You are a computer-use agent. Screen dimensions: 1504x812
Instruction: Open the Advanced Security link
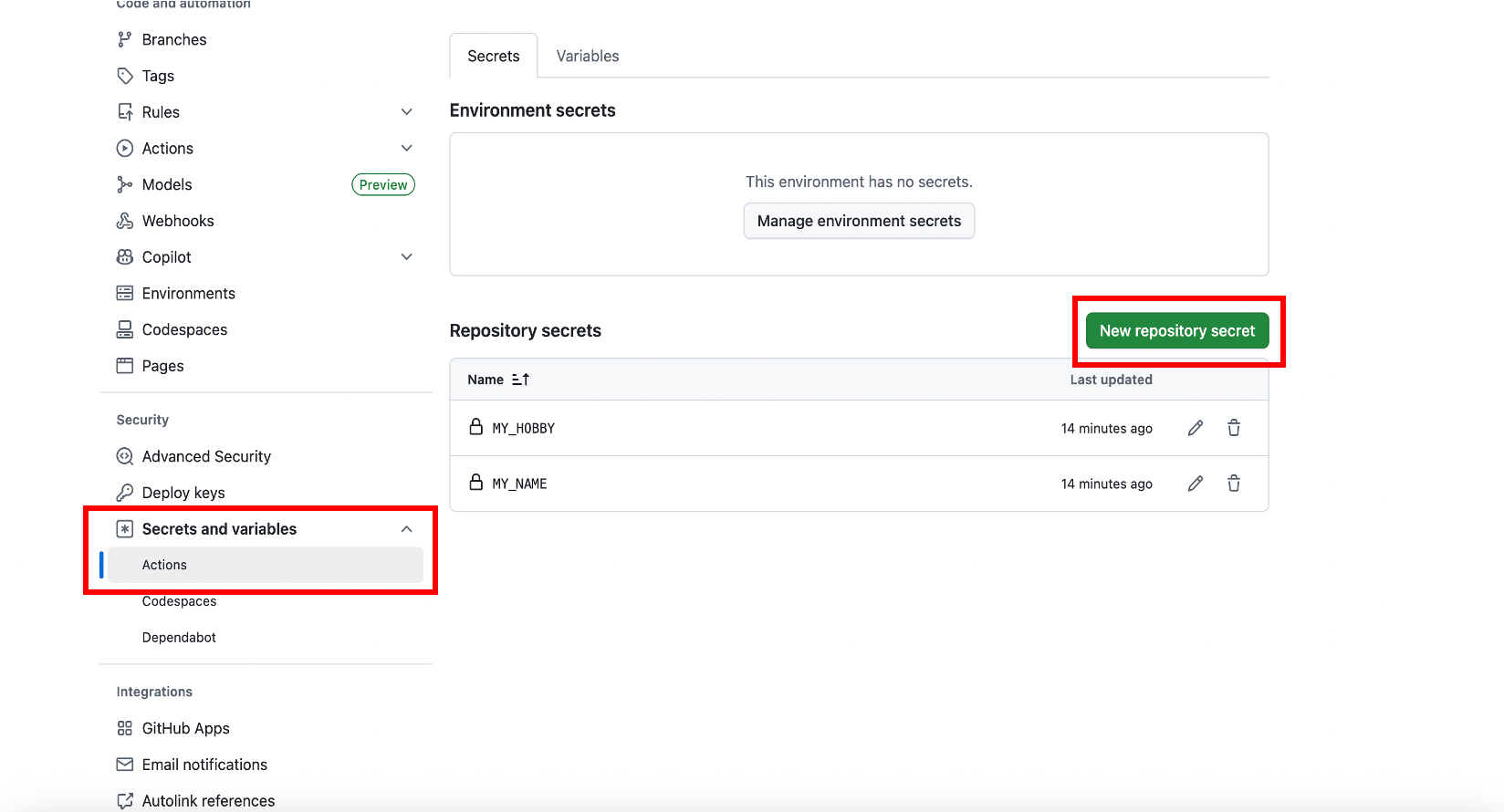click(x=206, y=456)
